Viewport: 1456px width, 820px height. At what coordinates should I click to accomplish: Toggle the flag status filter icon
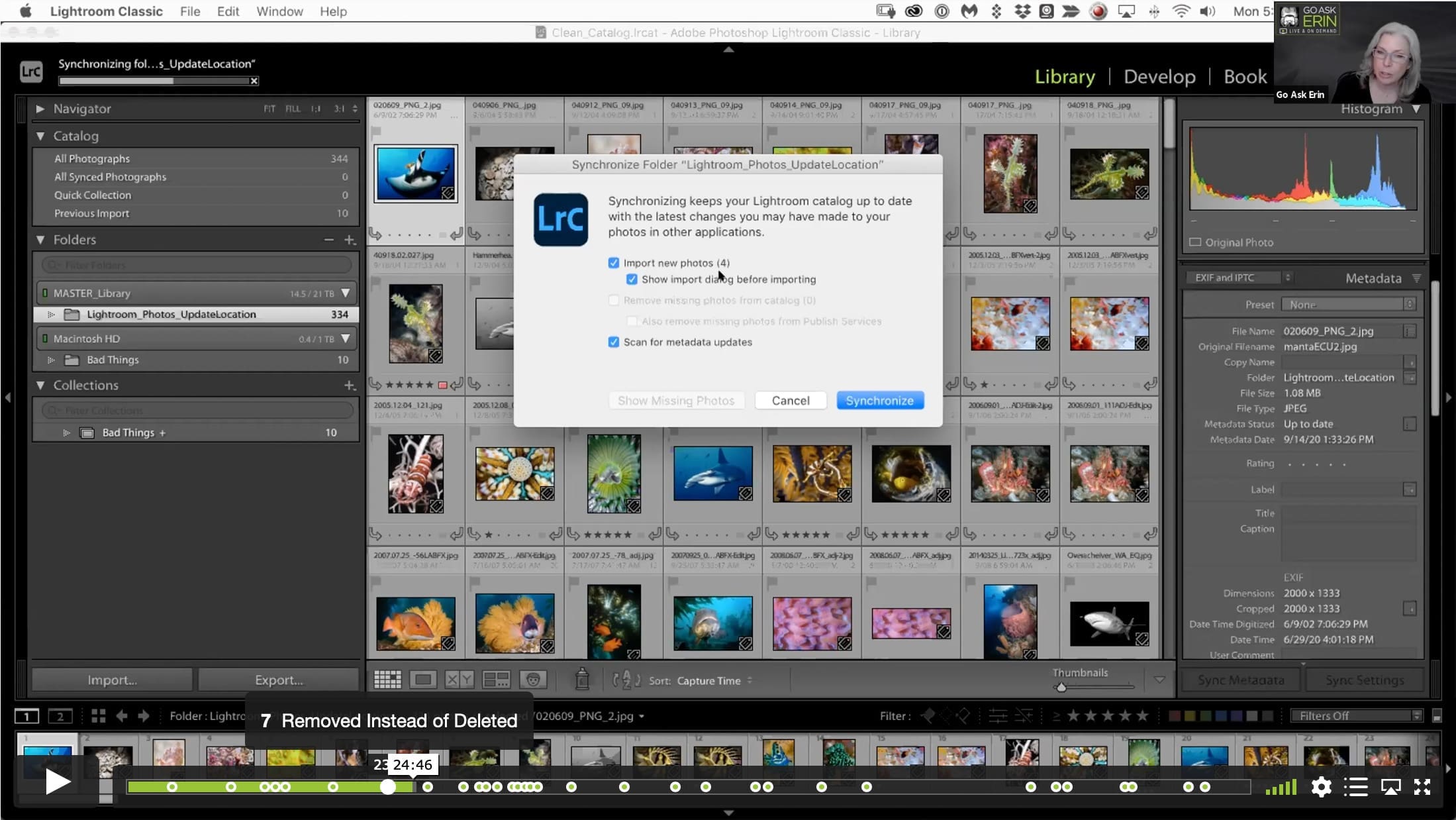click(x=928, y=716)
